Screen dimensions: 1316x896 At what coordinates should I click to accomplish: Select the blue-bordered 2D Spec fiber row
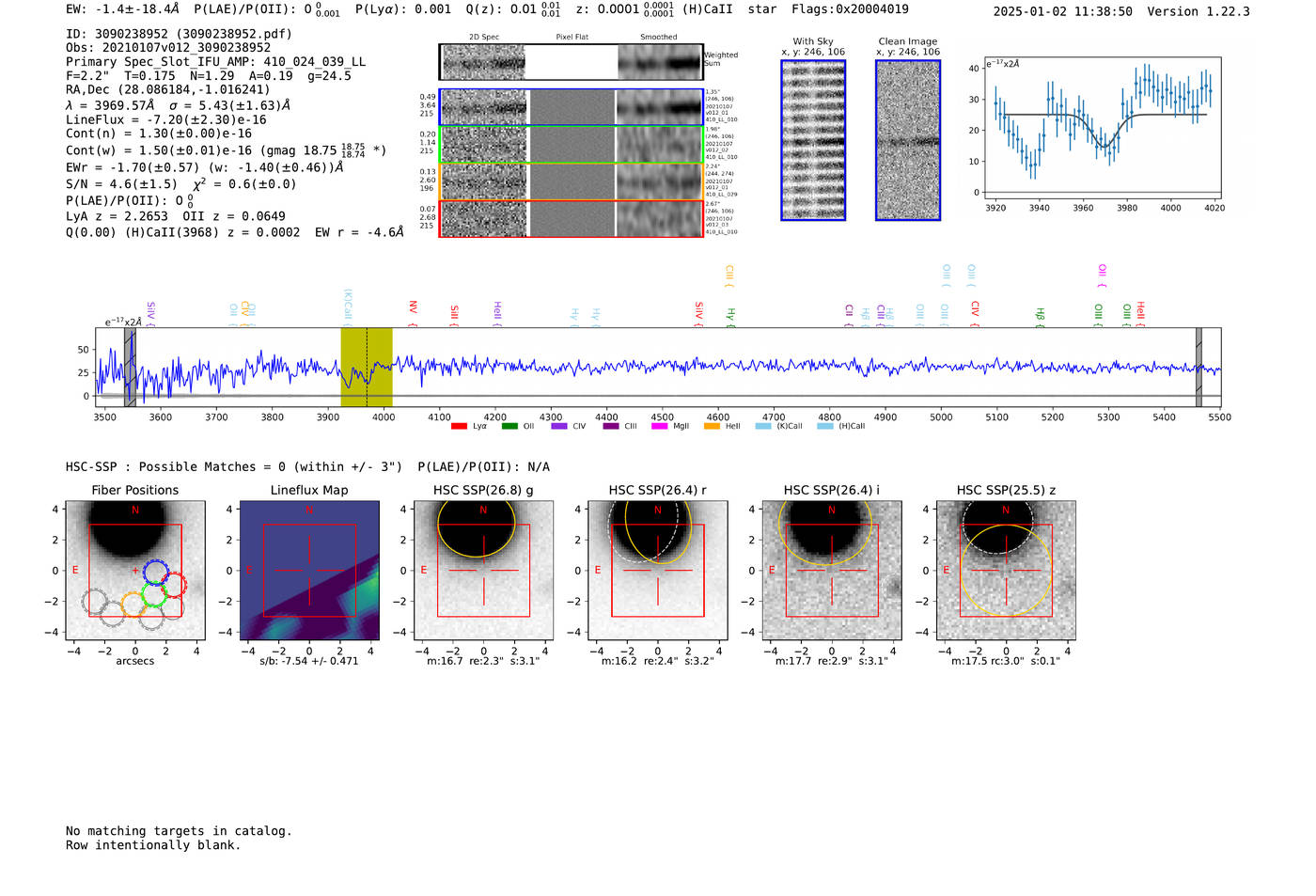point(571,107)
